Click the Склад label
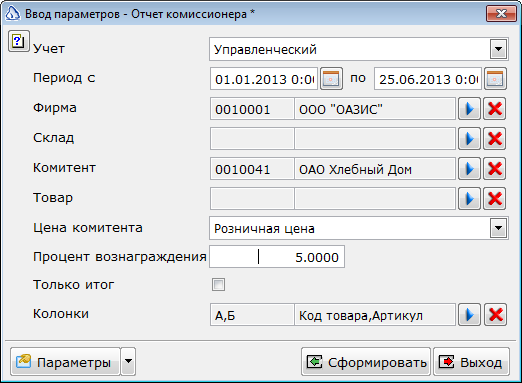Screen dimensions: 522x383 (x=54, y=138)
